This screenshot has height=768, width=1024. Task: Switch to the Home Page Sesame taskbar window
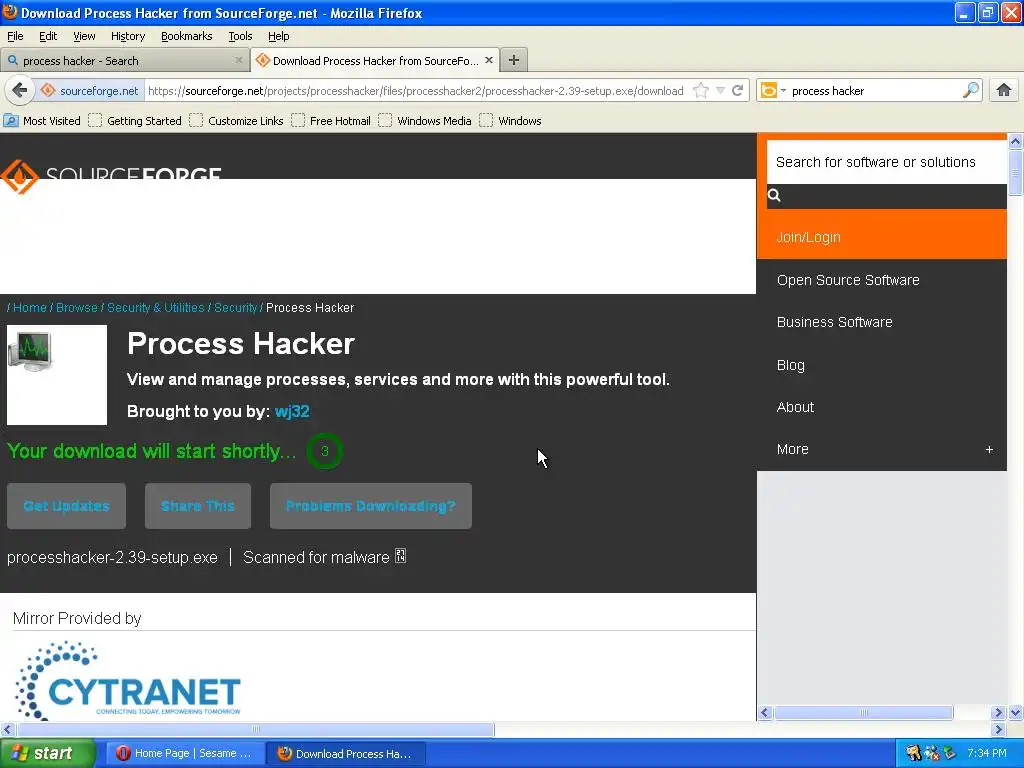pyautogui.click(x=185, y=753)
